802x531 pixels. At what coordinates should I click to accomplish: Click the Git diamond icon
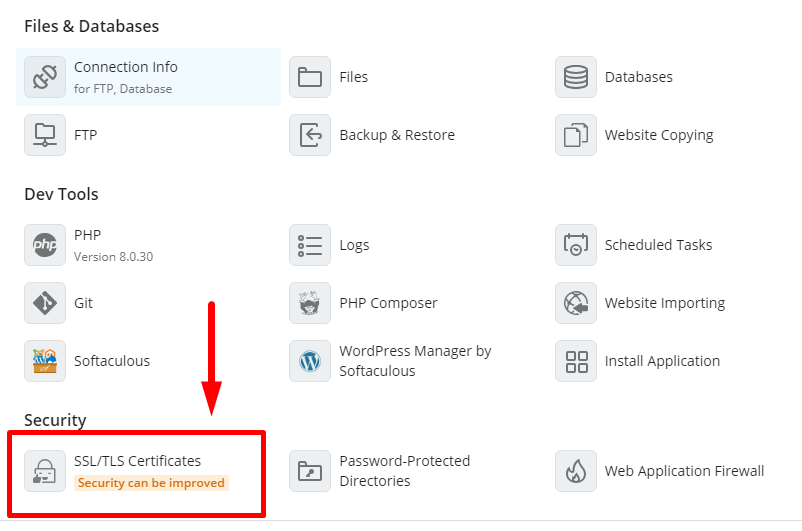[x=45, y=303]
